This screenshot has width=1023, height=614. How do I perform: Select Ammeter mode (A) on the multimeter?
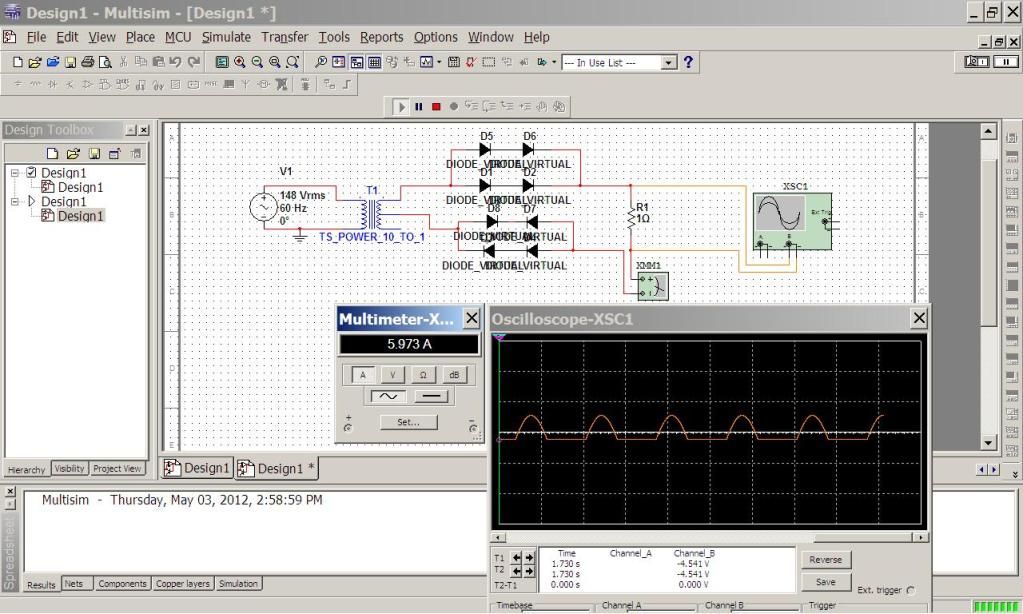point(363,375)
